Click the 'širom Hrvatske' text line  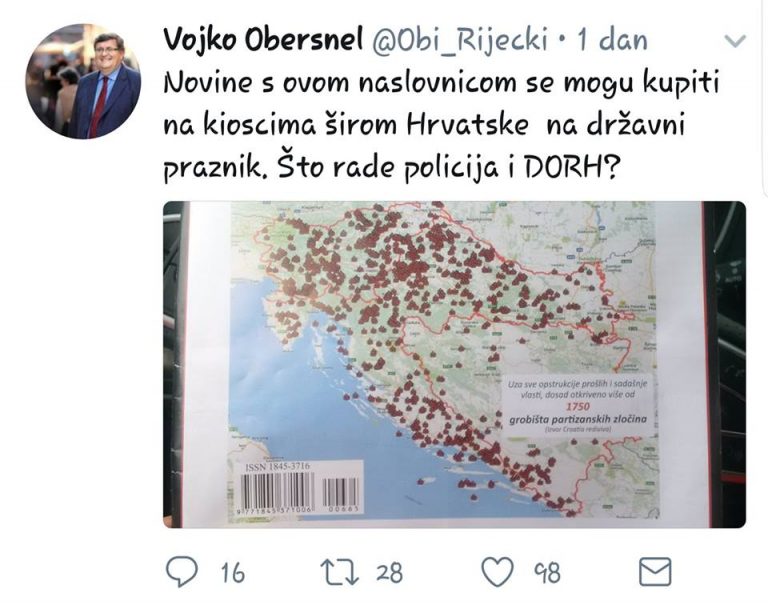pos(423,125)
